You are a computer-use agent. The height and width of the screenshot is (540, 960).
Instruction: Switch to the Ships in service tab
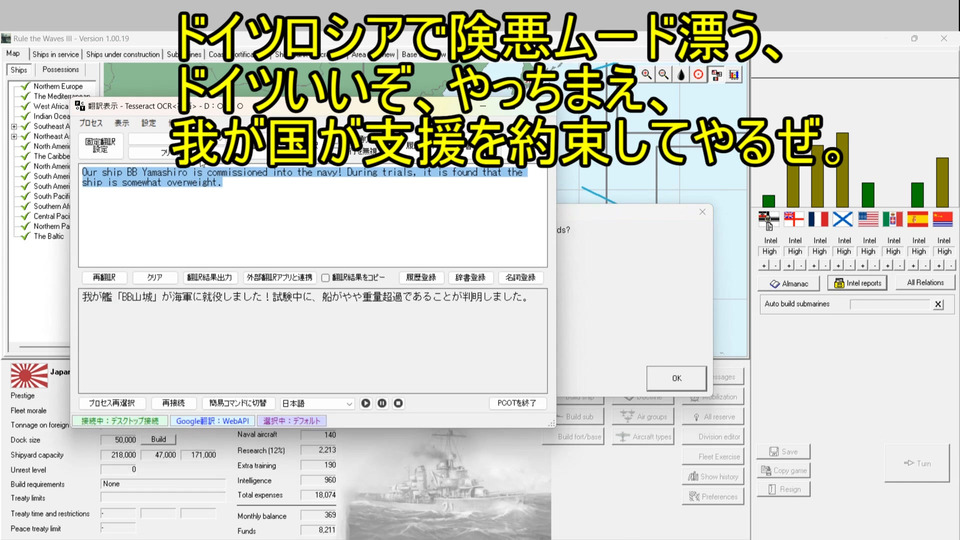coord(56,54)
